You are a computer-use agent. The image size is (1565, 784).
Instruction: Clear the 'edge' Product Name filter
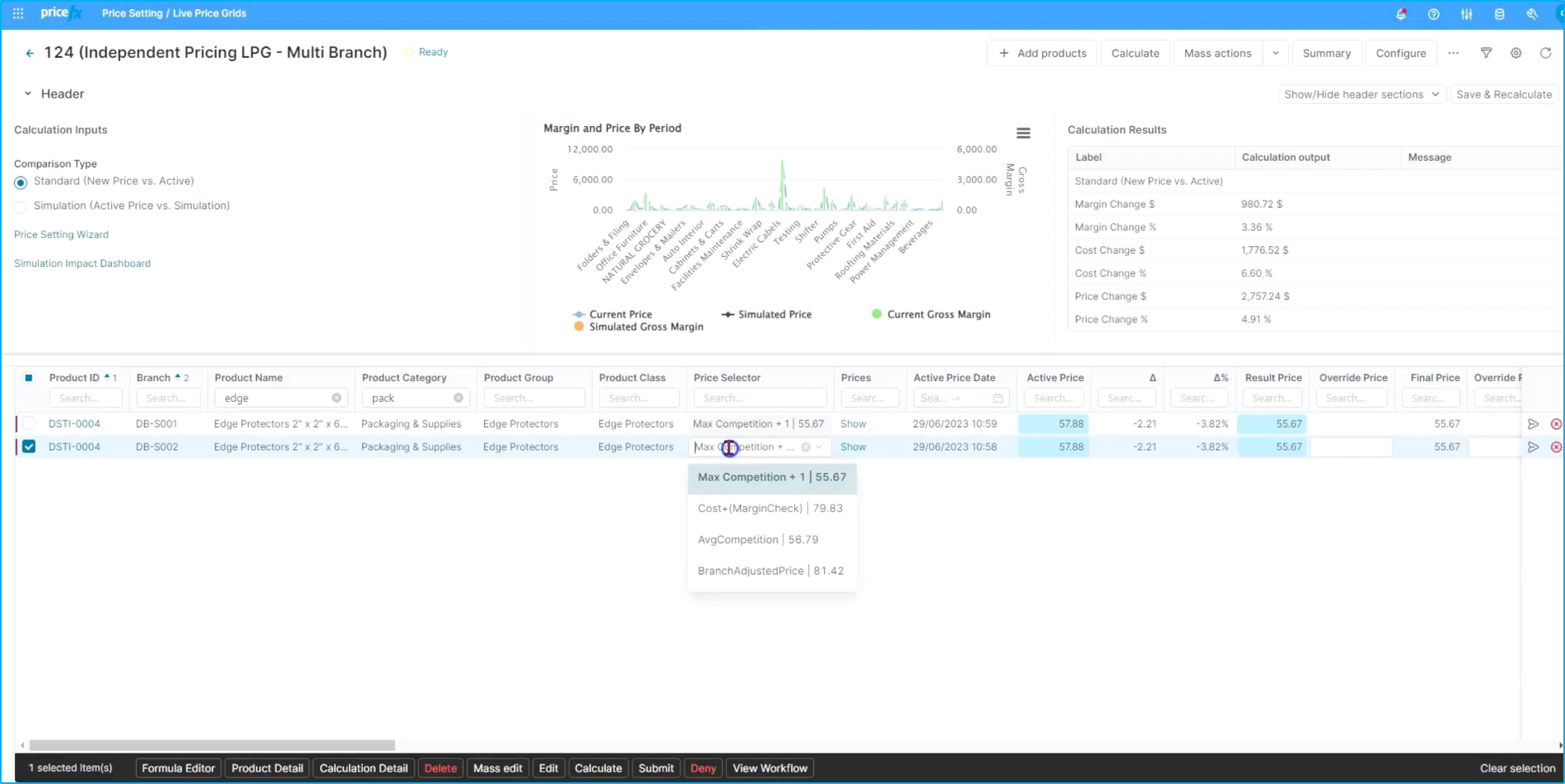pyautogui.click(x=337, y=399)
